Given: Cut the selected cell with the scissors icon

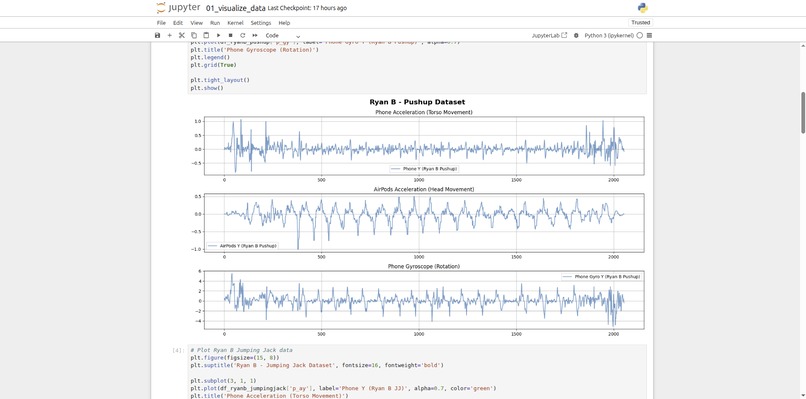Looking at the screenshot, I should point(181,35).
